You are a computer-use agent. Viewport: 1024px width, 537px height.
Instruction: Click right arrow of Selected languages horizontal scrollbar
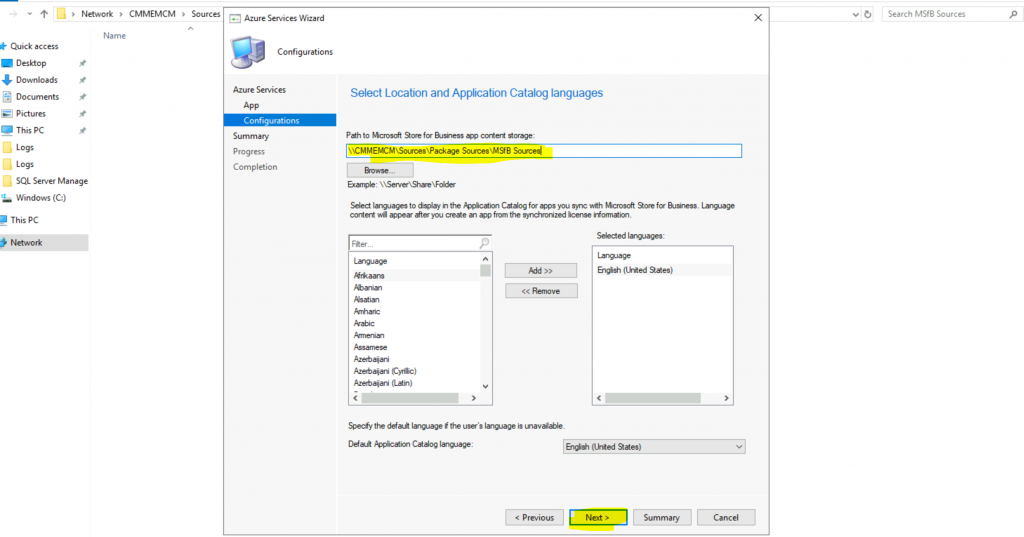coord(726,398)
